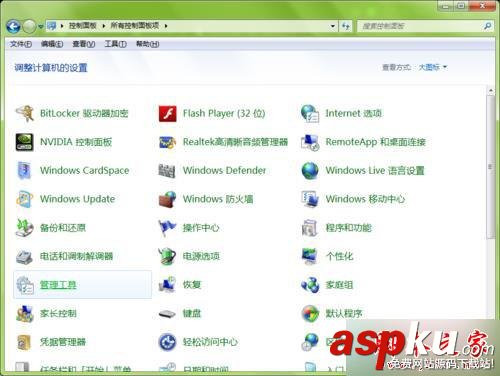Click the scrollbar up arrow
The image size is (500, 376).
click(x=490, y=90)
